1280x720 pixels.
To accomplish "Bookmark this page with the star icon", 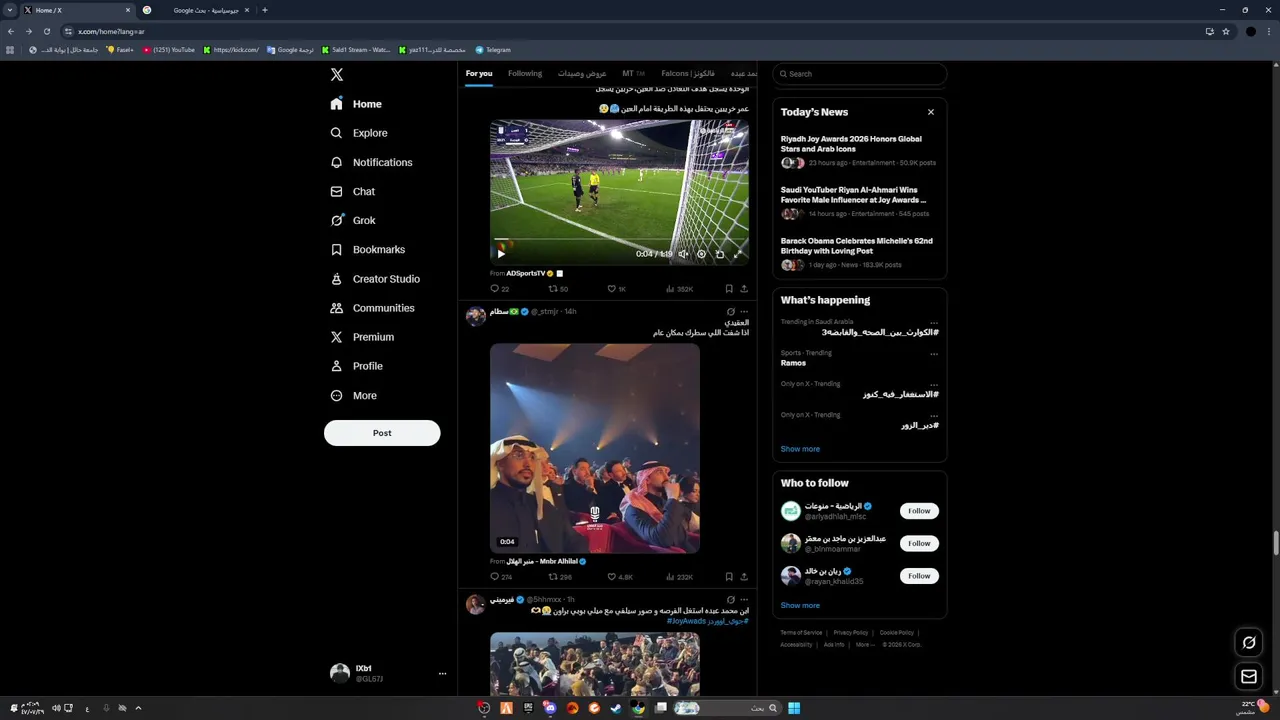I will click(1226, 31).
